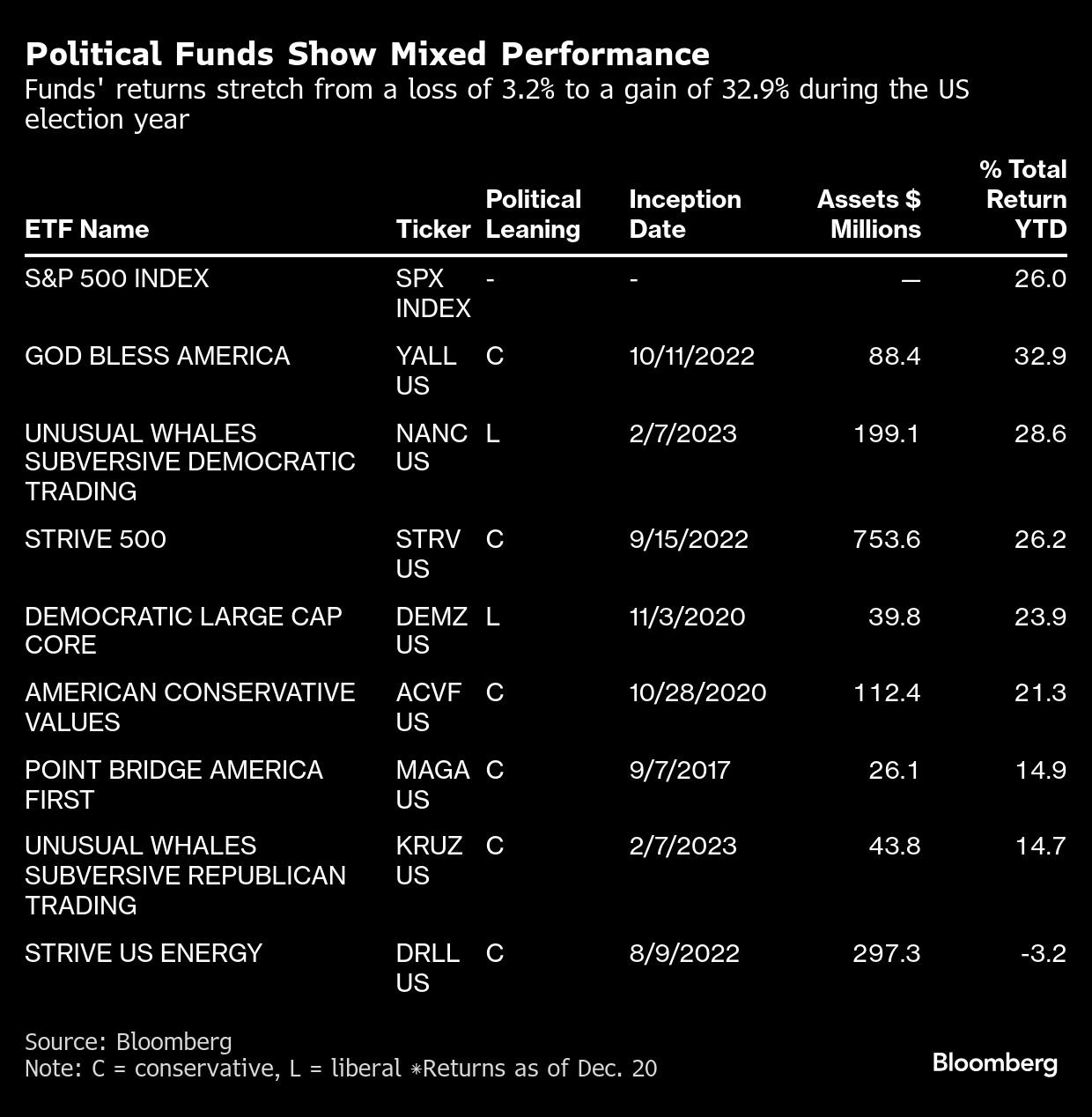Select the Political Leaning column header

coord(534,214)
